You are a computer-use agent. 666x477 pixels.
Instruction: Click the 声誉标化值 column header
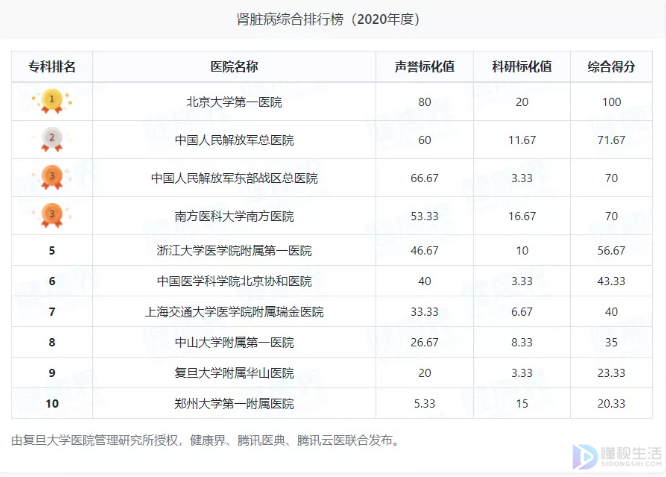coord(424,67)
